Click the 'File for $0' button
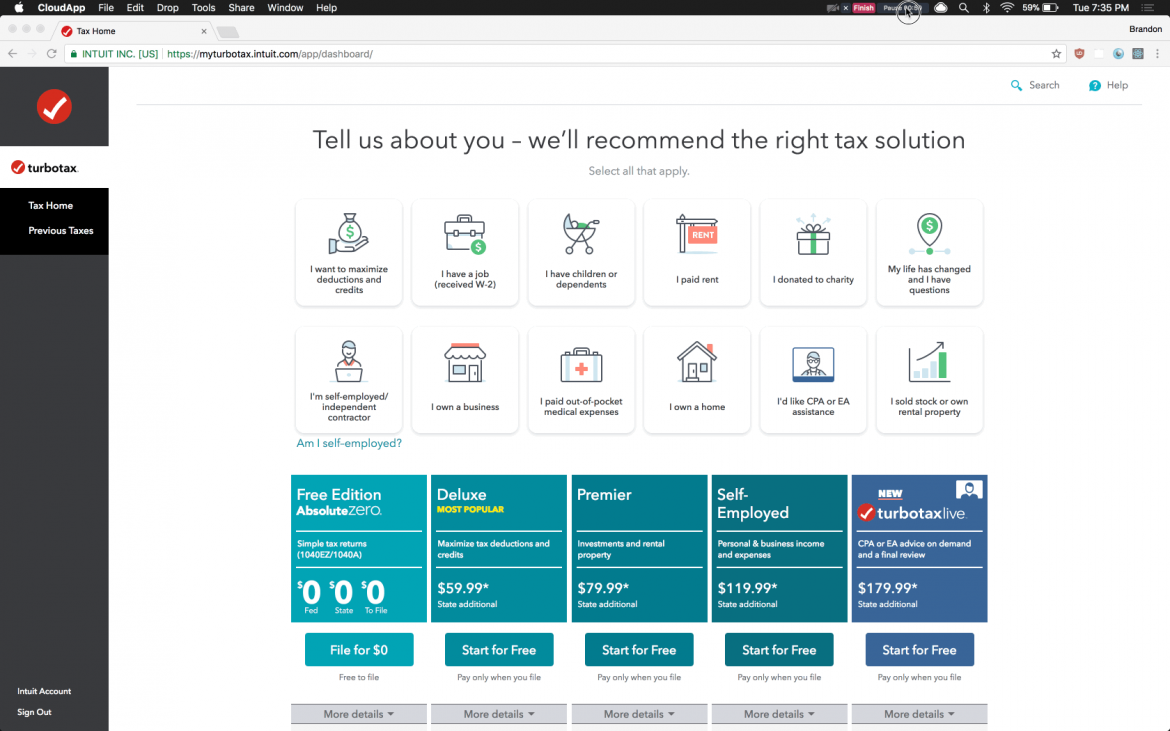The image size is (1170, 731). (x=358, y=649)
